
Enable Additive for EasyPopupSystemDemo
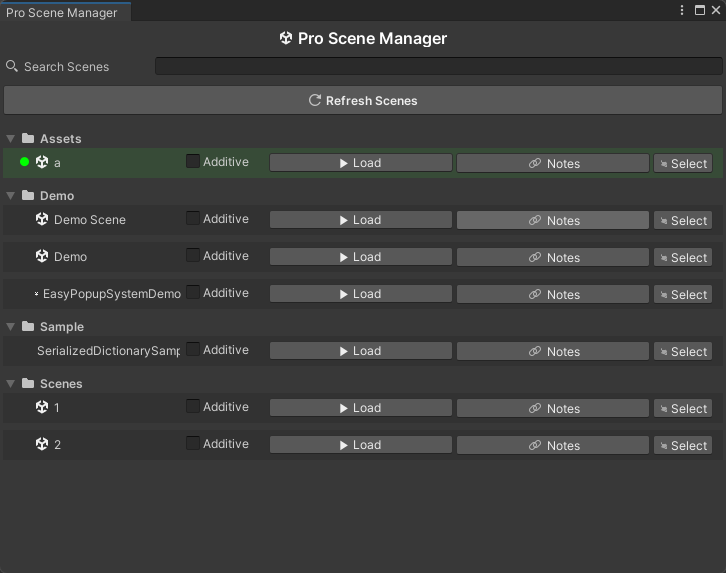[193, 292]
